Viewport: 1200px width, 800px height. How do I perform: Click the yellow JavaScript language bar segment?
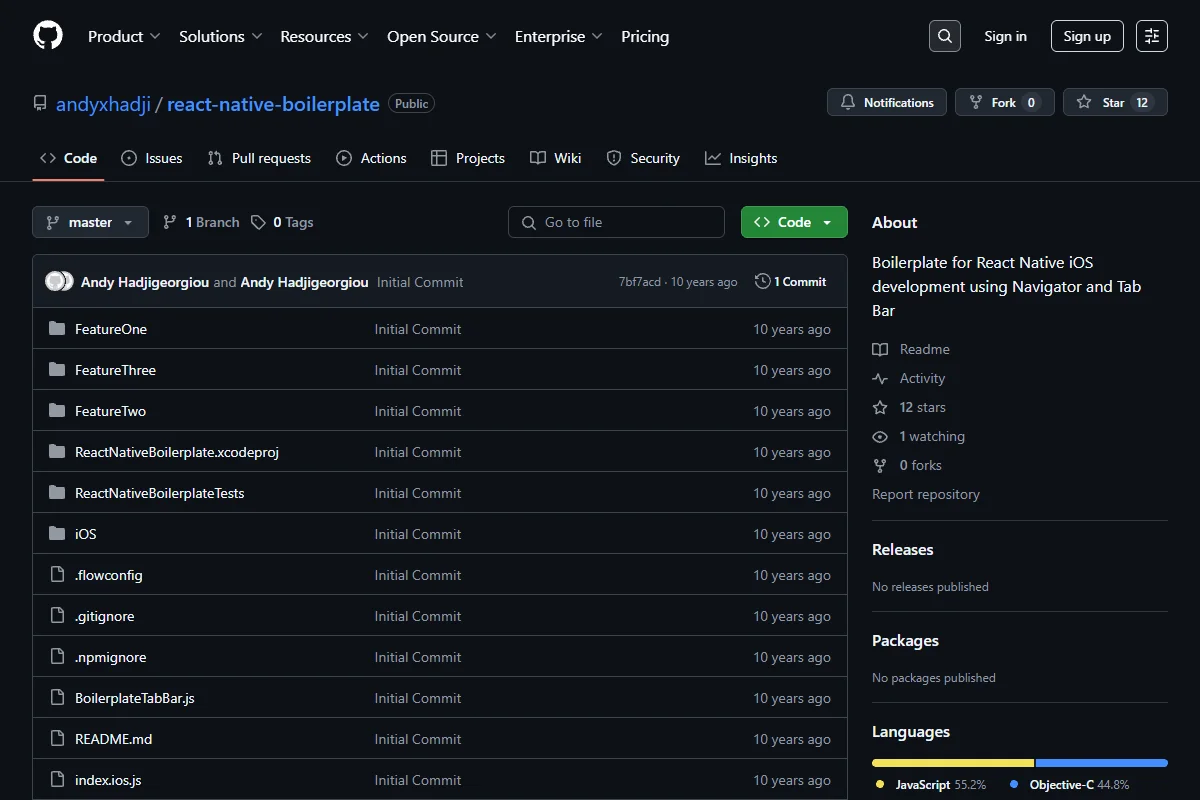tap(953, 762)
